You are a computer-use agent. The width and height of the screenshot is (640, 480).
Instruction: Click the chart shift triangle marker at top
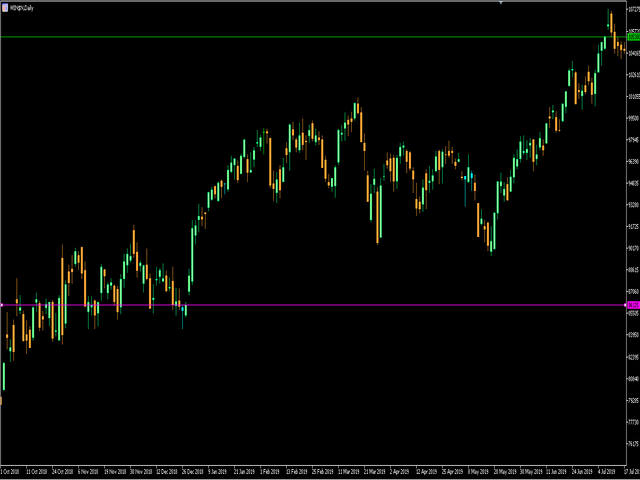coord(501,3)
